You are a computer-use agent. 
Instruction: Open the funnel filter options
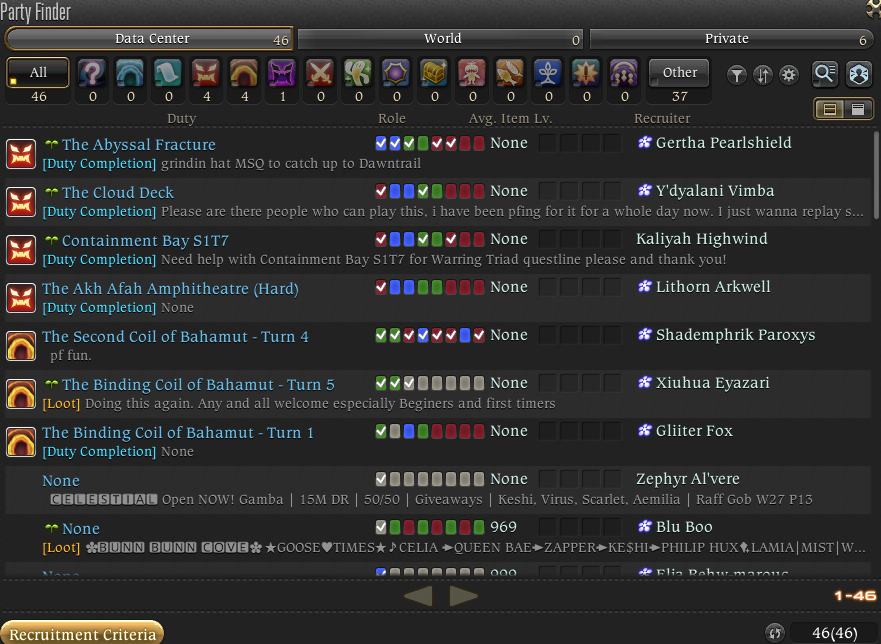click(x=737, y=75)
